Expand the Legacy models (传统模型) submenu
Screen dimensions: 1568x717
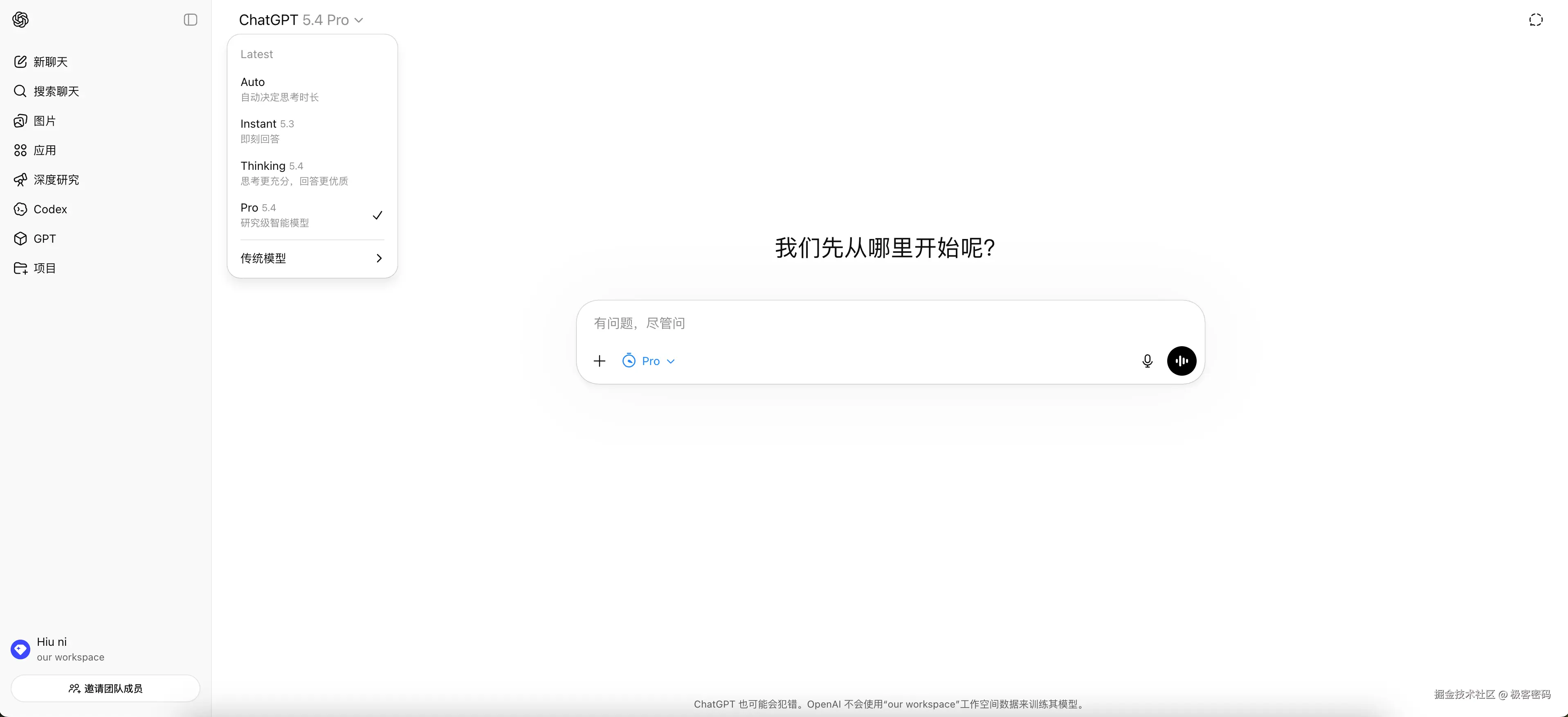pos(312,258)
